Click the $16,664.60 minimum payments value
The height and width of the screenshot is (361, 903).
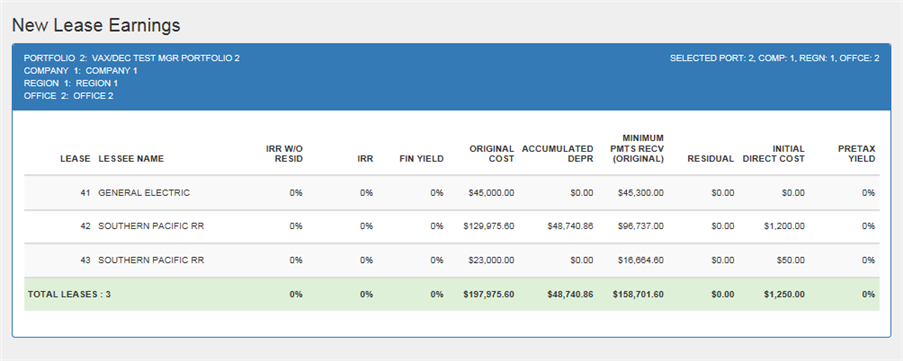[641, 260]
